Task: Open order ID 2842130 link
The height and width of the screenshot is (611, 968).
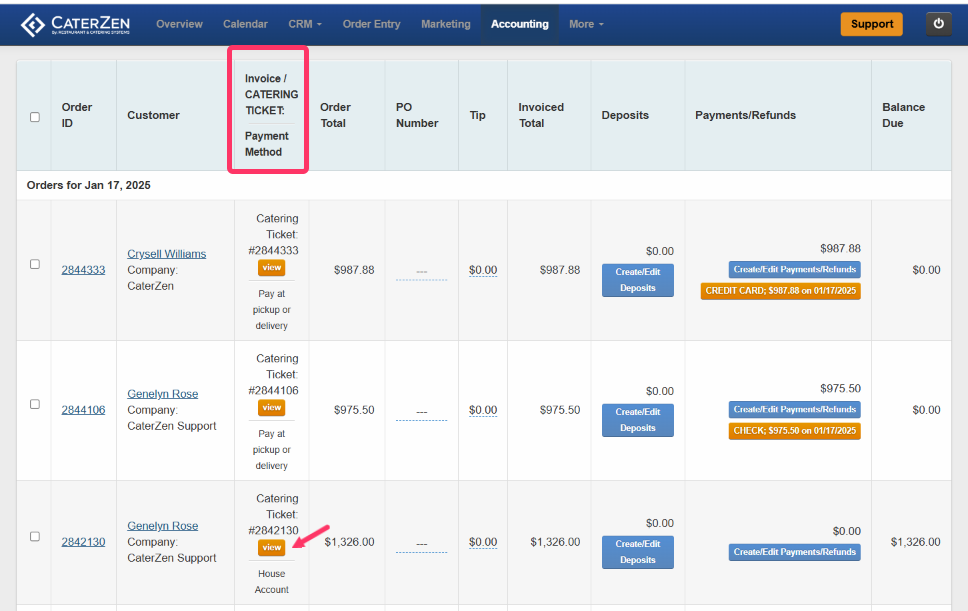Action: (x=83, y=542)
